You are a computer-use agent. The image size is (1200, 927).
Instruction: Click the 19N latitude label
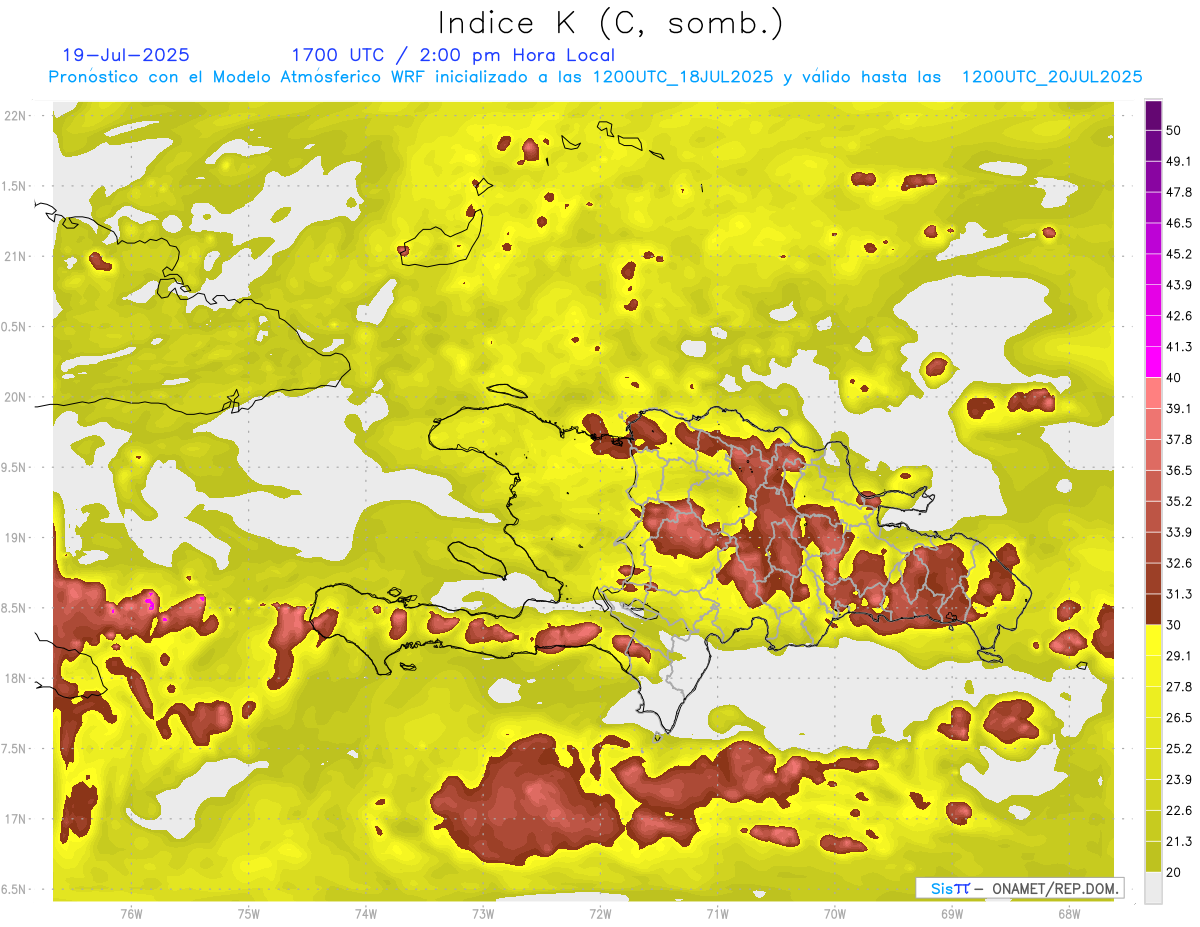click(17, 538)
